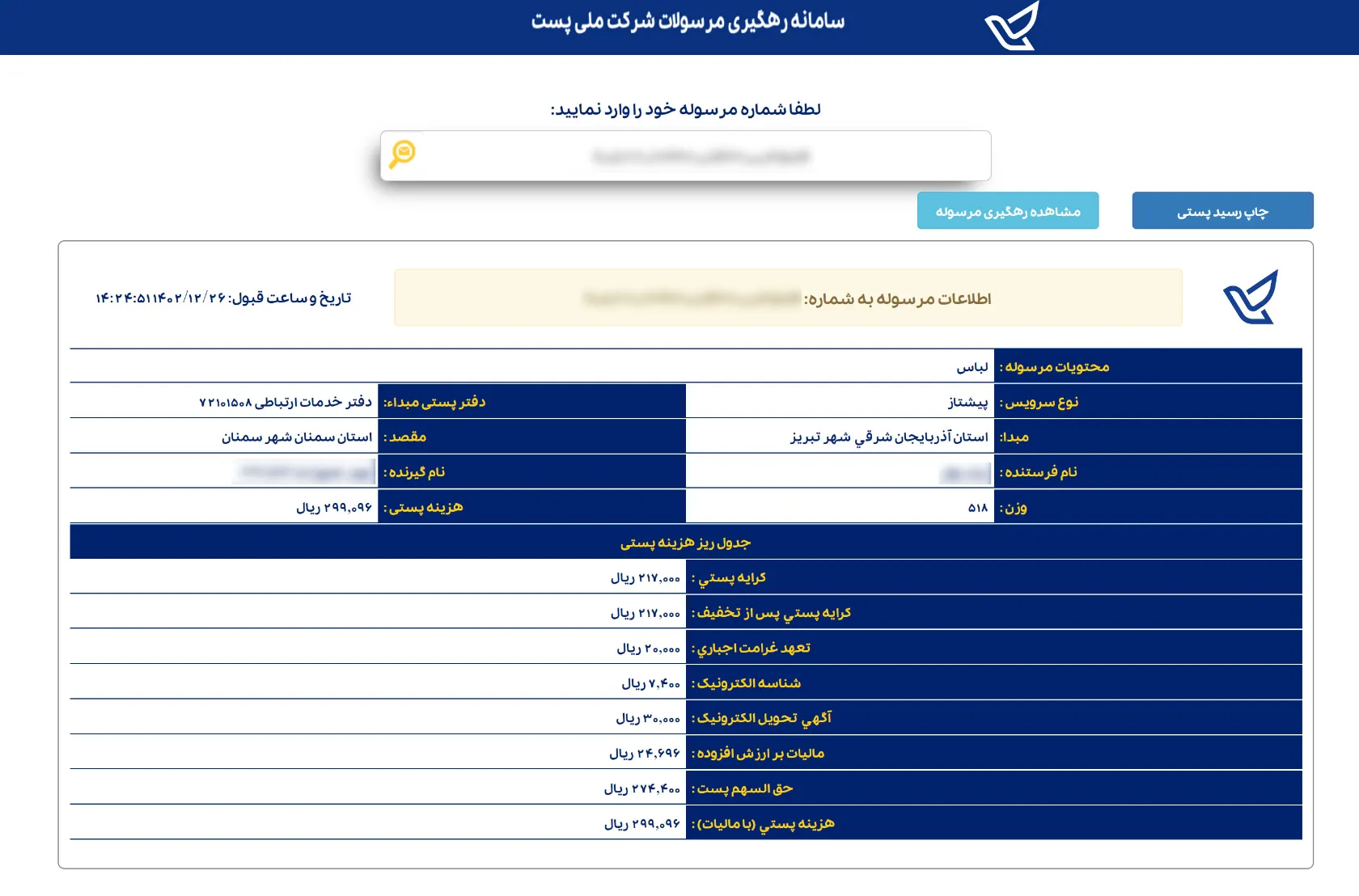This screenshot has height=896, width=1359.
Task: Click the acceptance date 'تاریخ و ساعت قبول' text
Action: (223, 298)
